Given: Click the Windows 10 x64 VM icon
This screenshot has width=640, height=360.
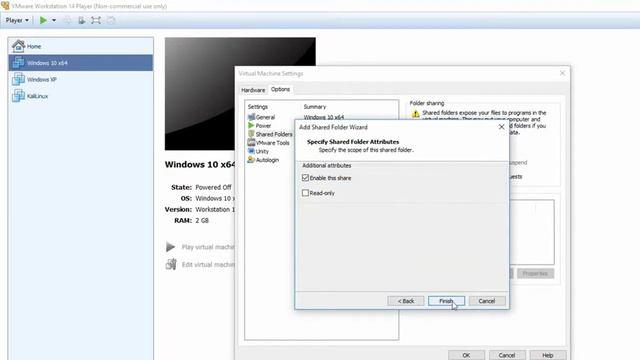Looking at the screenshot, I should pos(18,62).
